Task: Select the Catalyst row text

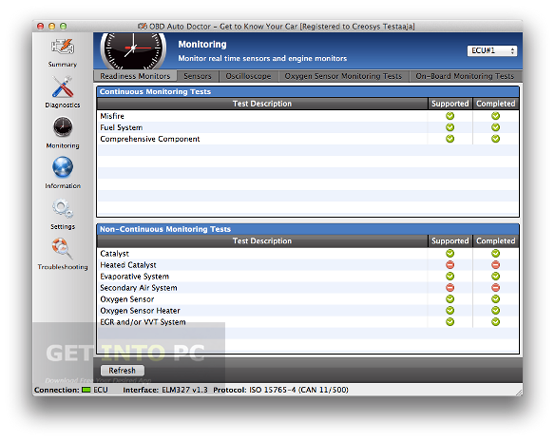Action: pyautogui.click(x=114, y=254)
